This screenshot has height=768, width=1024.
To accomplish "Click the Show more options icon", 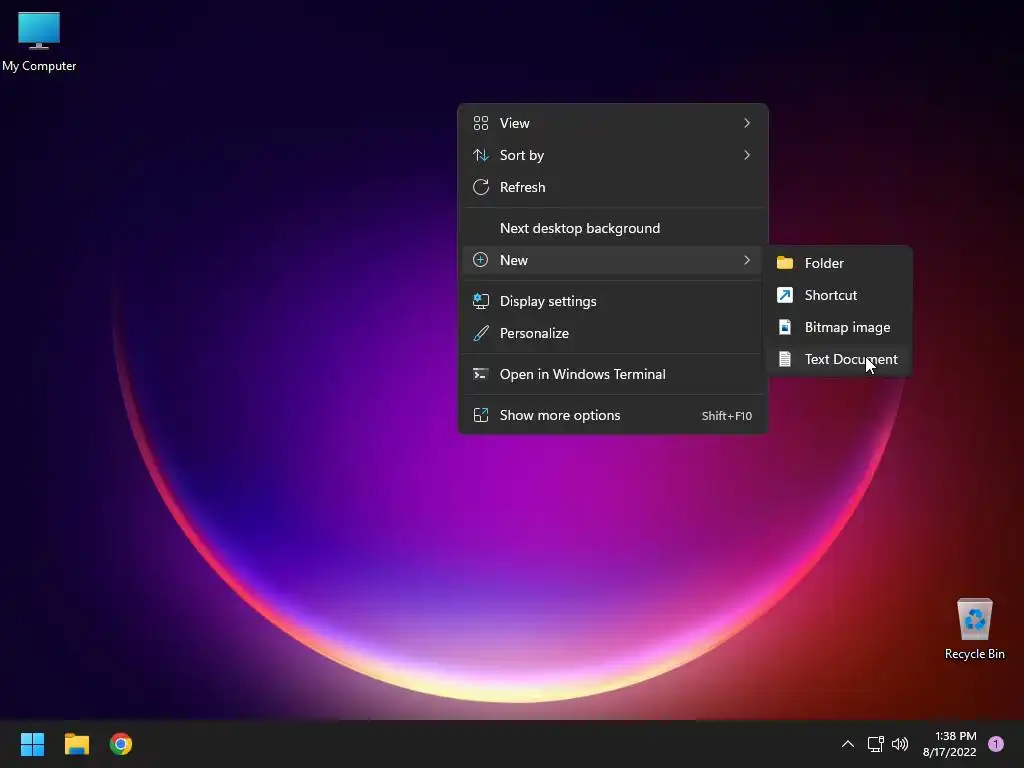I will [x=481, y=415].
